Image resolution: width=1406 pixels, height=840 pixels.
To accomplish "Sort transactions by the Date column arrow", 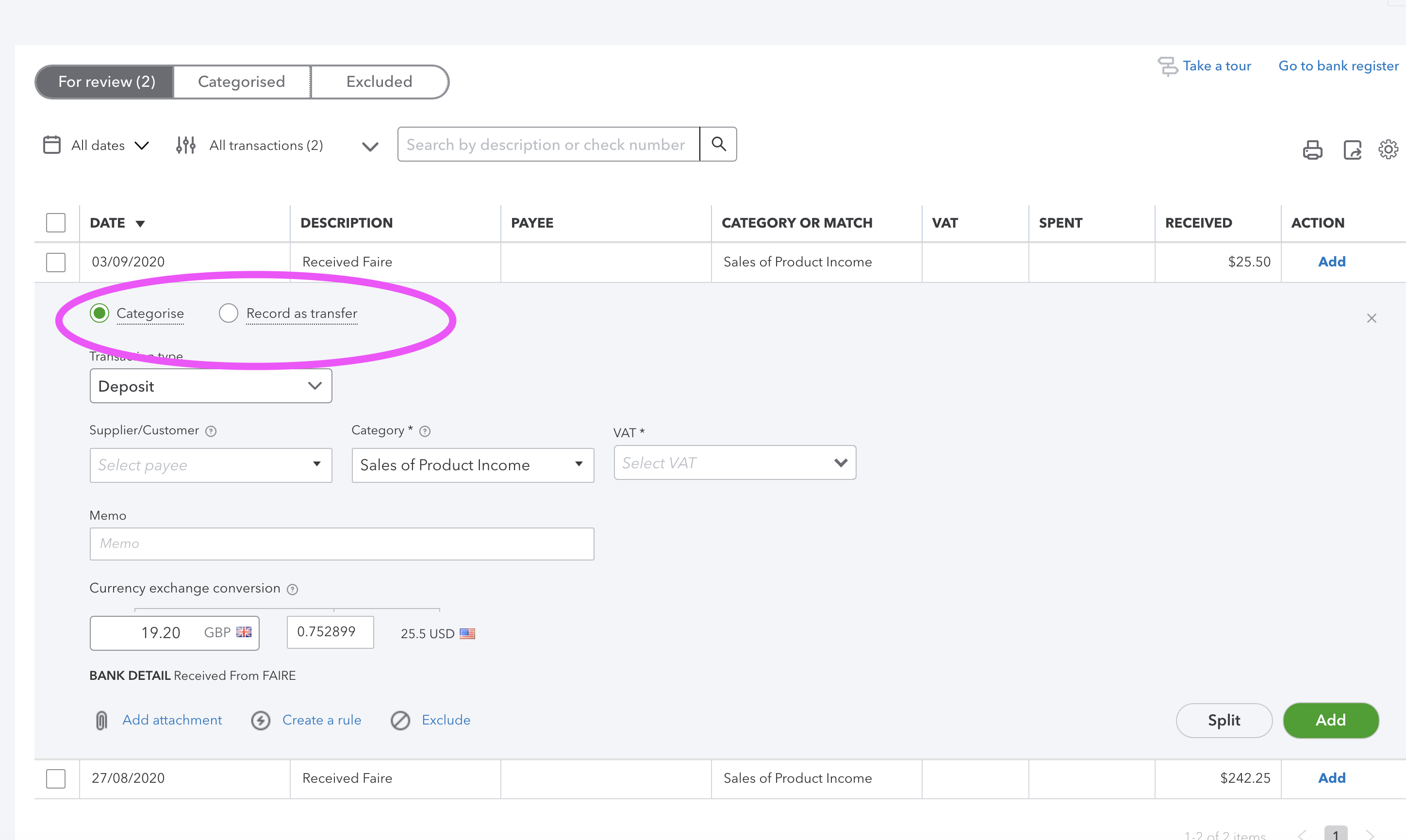I will 141,223.
